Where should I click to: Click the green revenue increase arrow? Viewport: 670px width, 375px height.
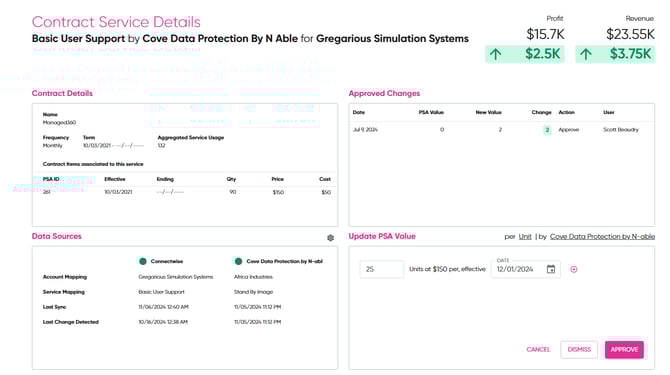586,54
